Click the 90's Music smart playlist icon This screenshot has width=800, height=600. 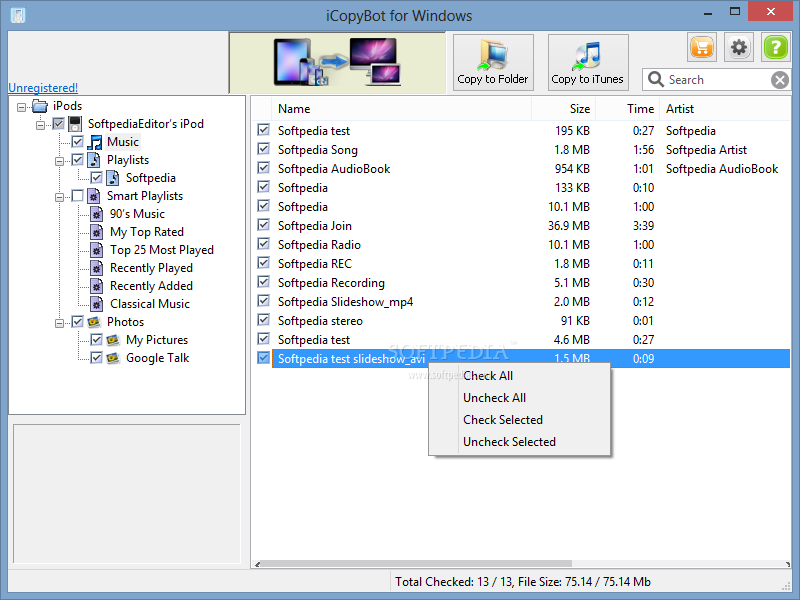[96, 214]
